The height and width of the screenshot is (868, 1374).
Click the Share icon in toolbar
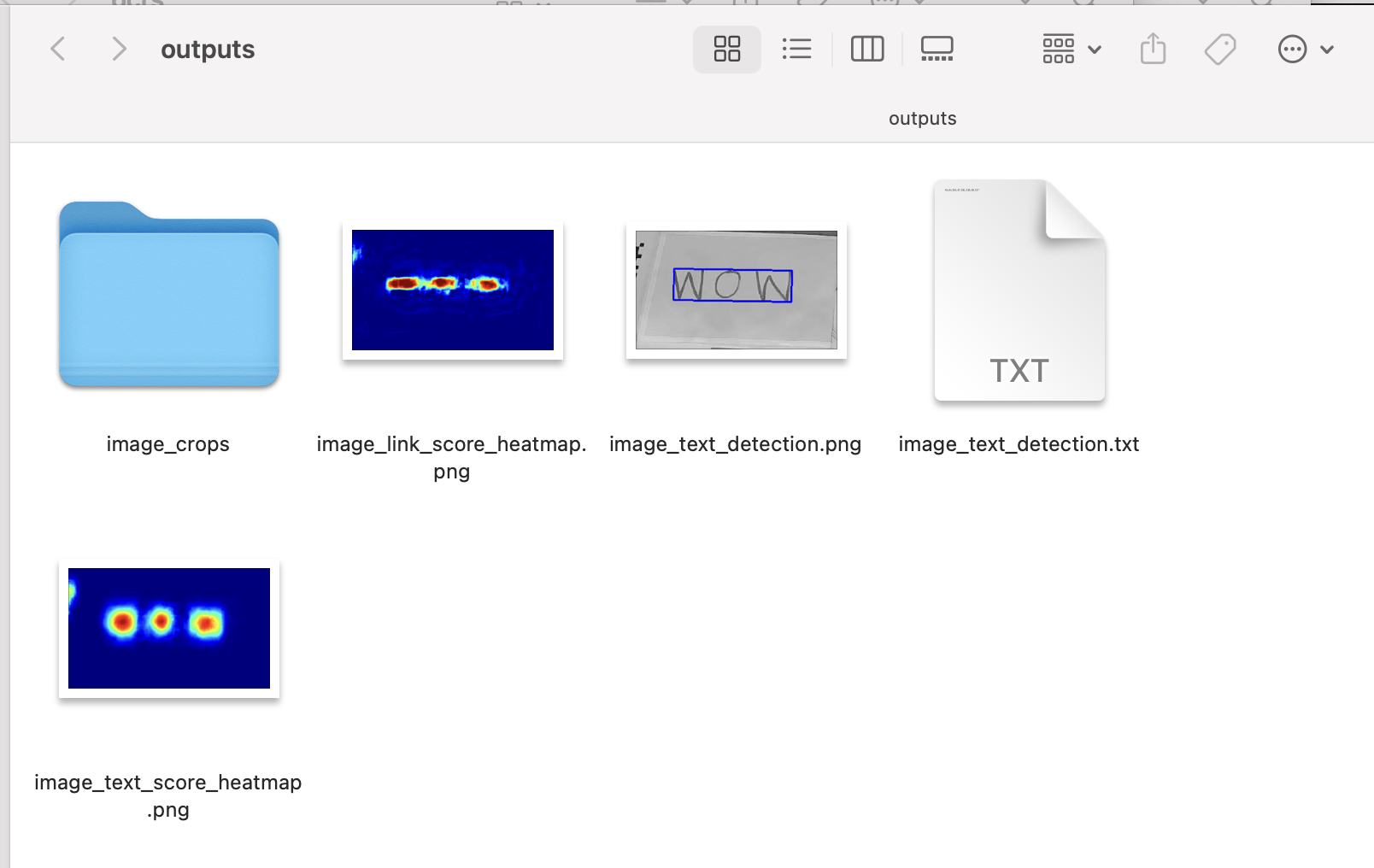[1153, 50]
